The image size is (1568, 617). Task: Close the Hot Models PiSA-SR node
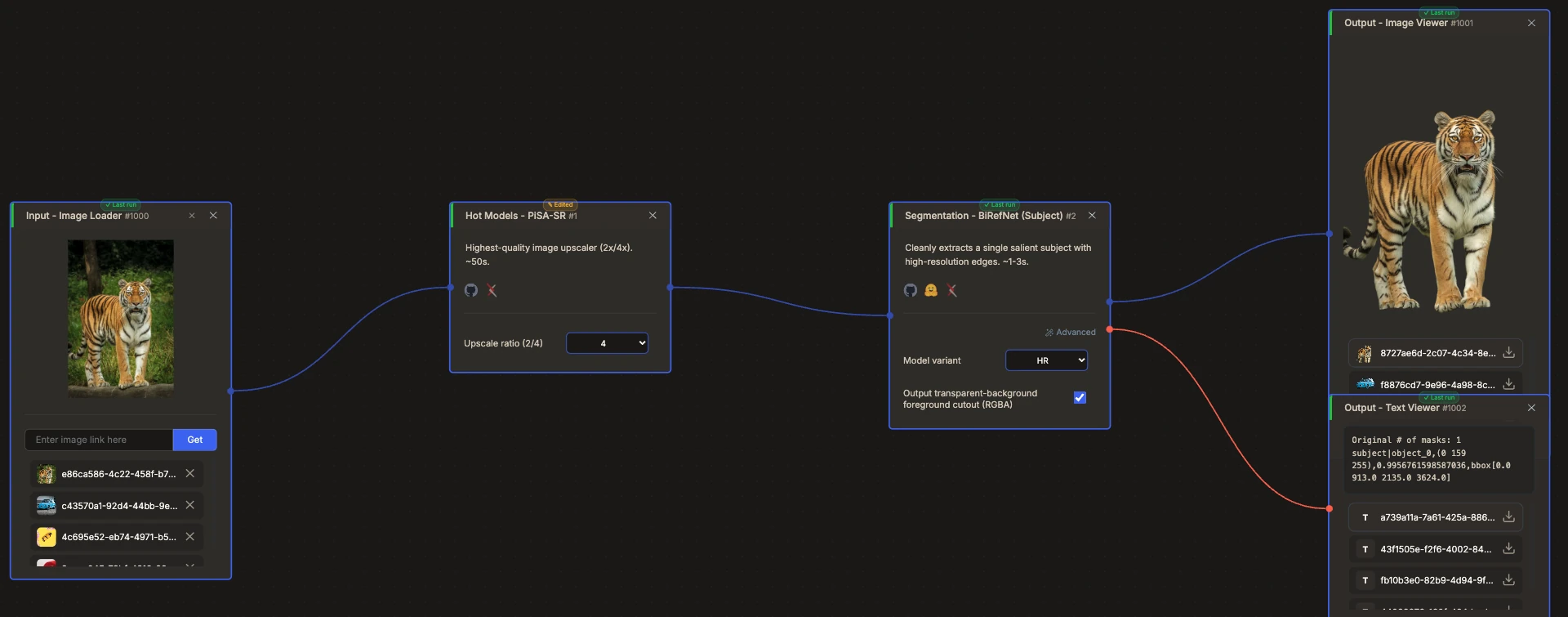tap(653, 216)
